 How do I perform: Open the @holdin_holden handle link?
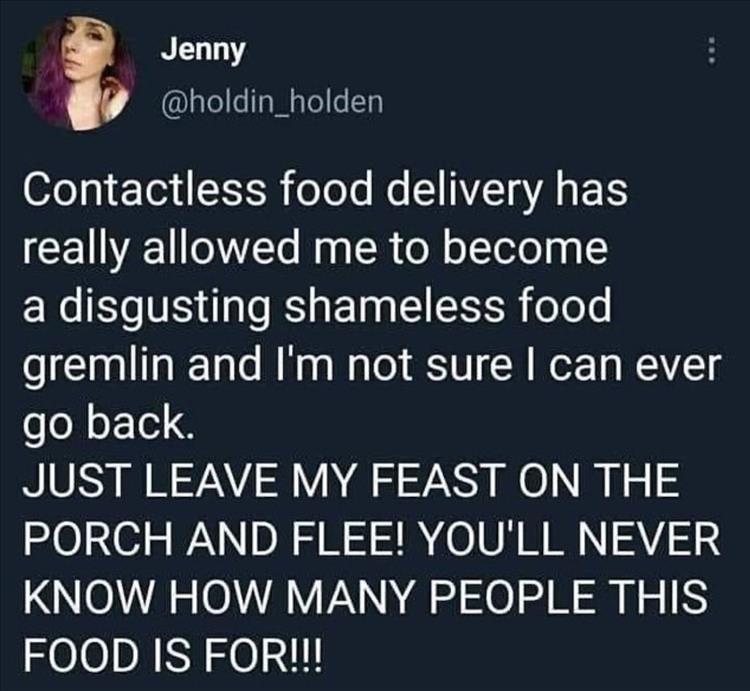point(273,101)
